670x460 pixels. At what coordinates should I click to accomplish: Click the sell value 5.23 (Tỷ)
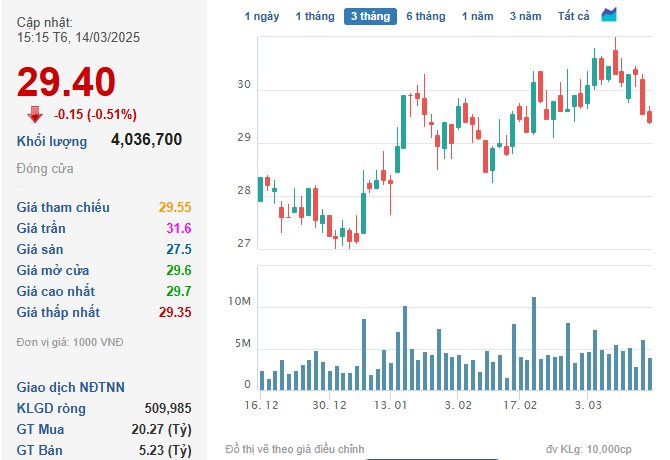(x=165, y=450)
